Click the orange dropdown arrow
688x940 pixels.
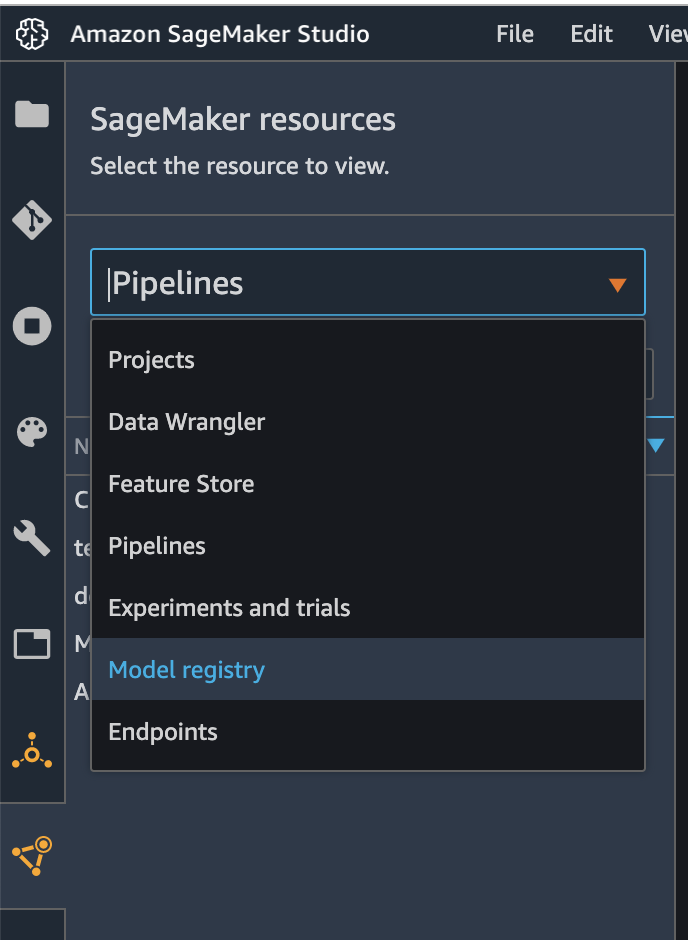coord(617,285)
